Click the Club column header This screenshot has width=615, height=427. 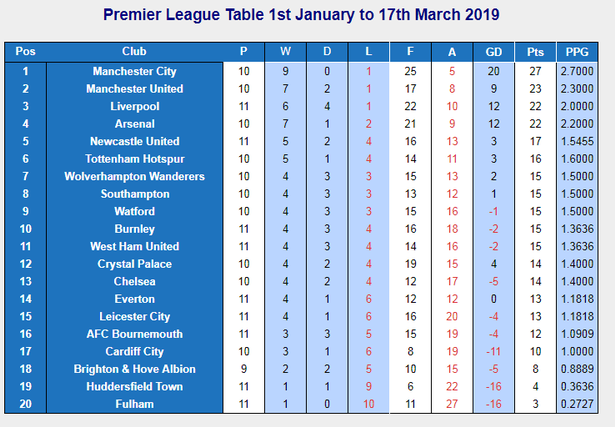point(134,51)
